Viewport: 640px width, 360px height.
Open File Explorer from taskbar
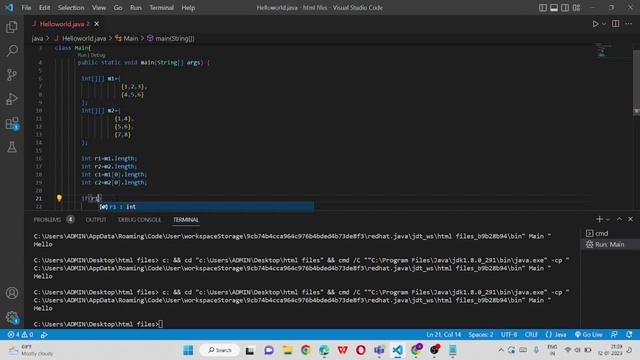pos(287,350)
